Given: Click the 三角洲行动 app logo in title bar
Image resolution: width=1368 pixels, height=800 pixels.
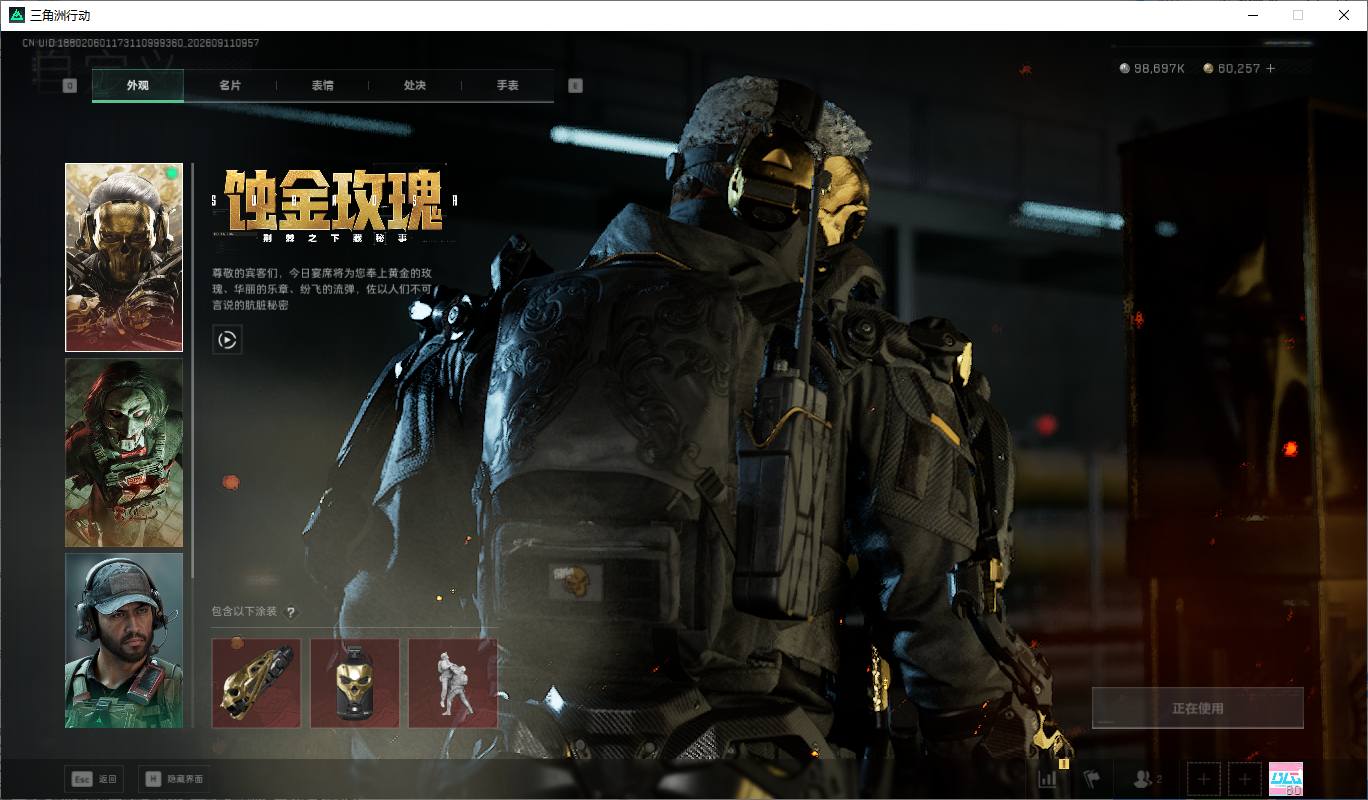Looking at the screenshot, I should [x=16, y=15].
